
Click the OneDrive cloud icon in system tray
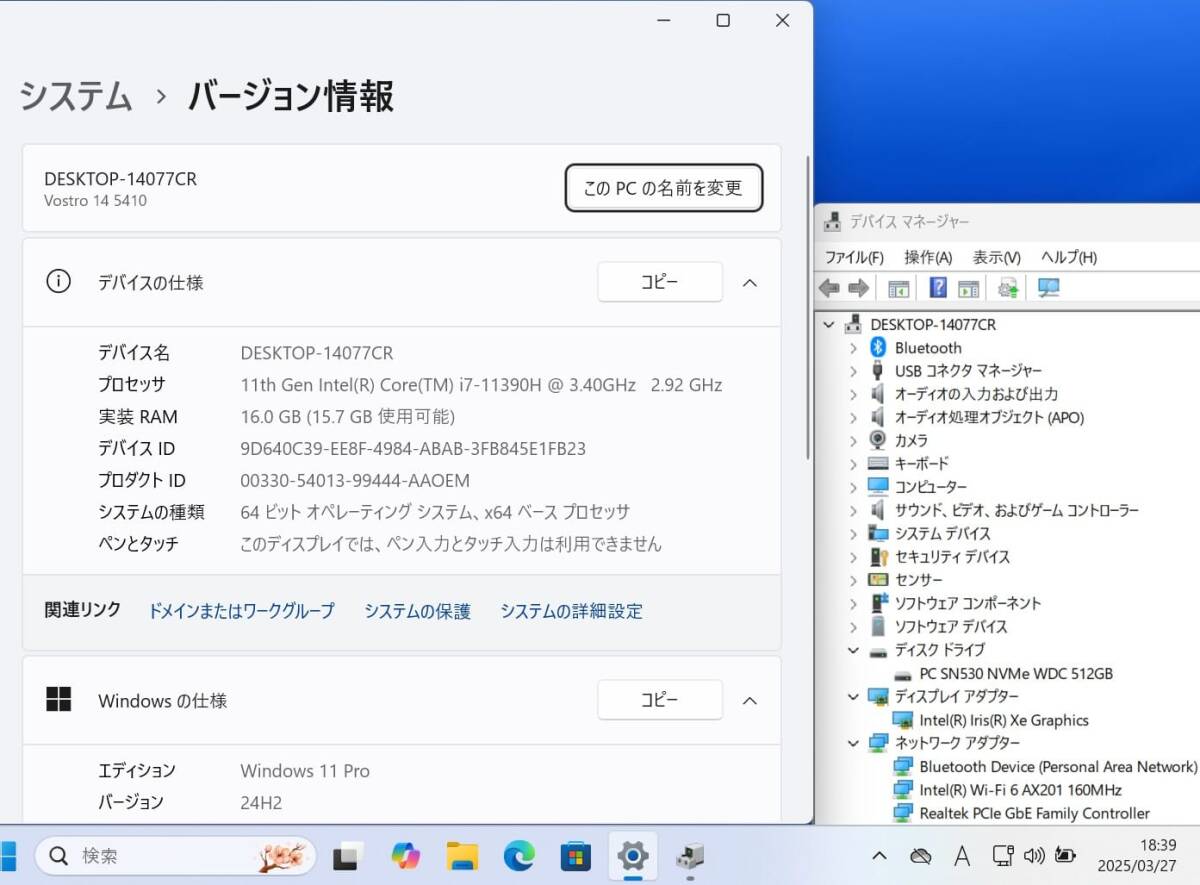point(920,856)
